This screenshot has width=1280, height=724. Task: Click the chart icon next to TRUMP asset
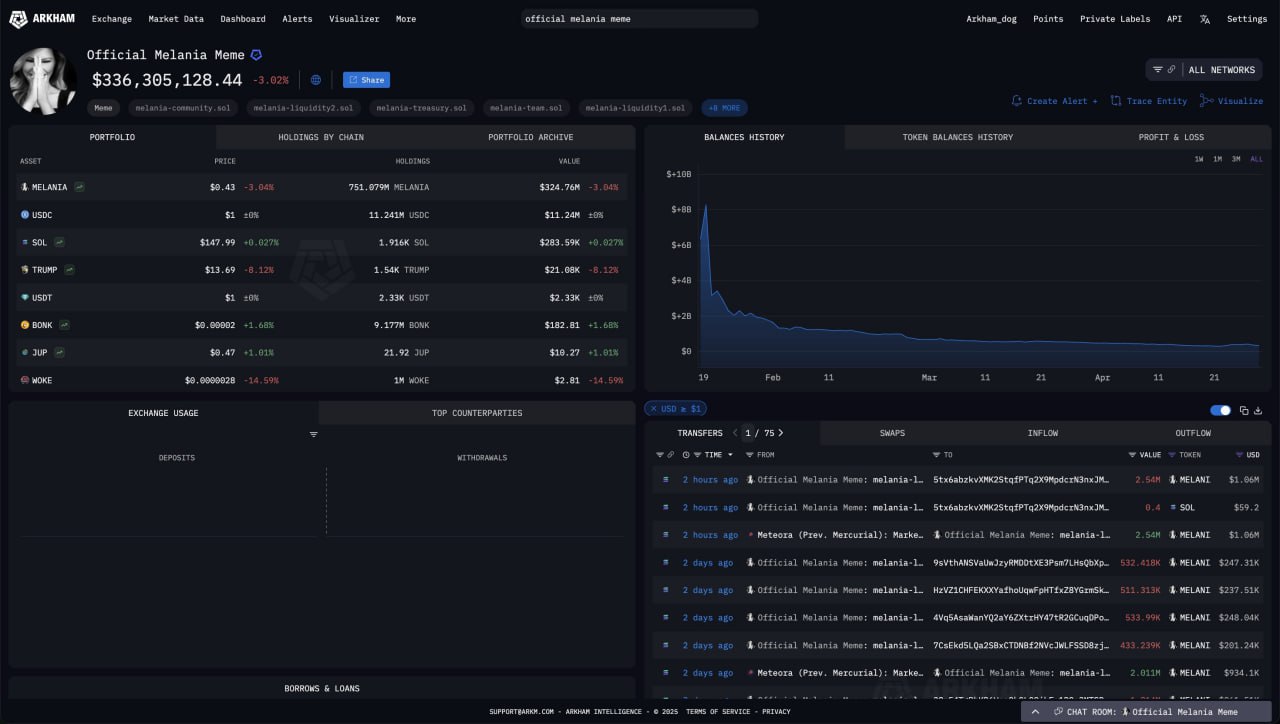point(69,270)
